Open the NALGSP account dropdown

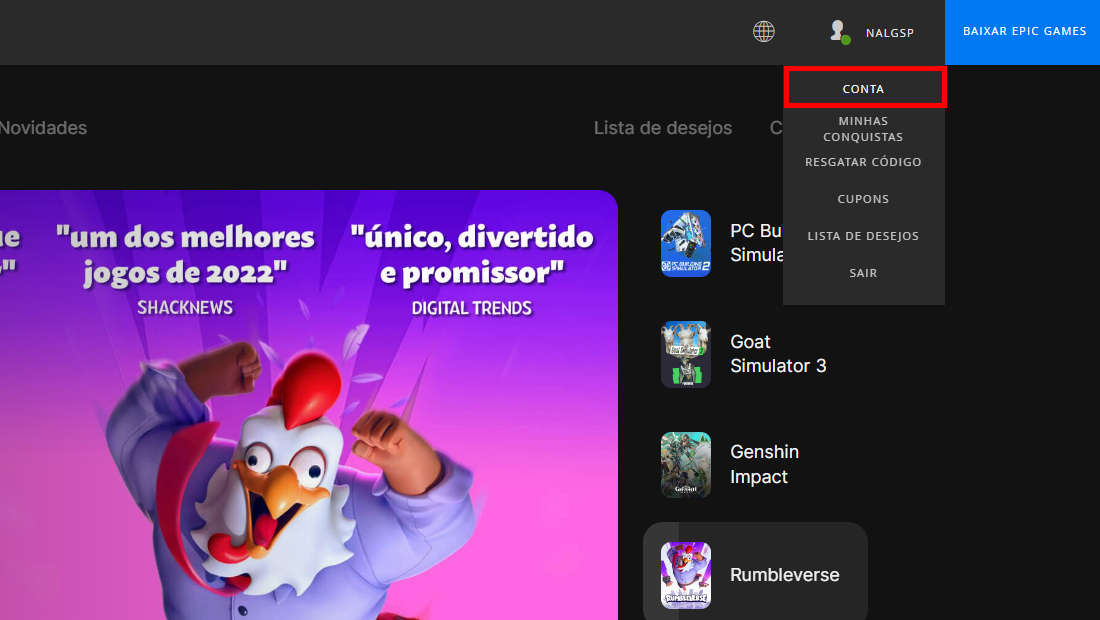889,33
